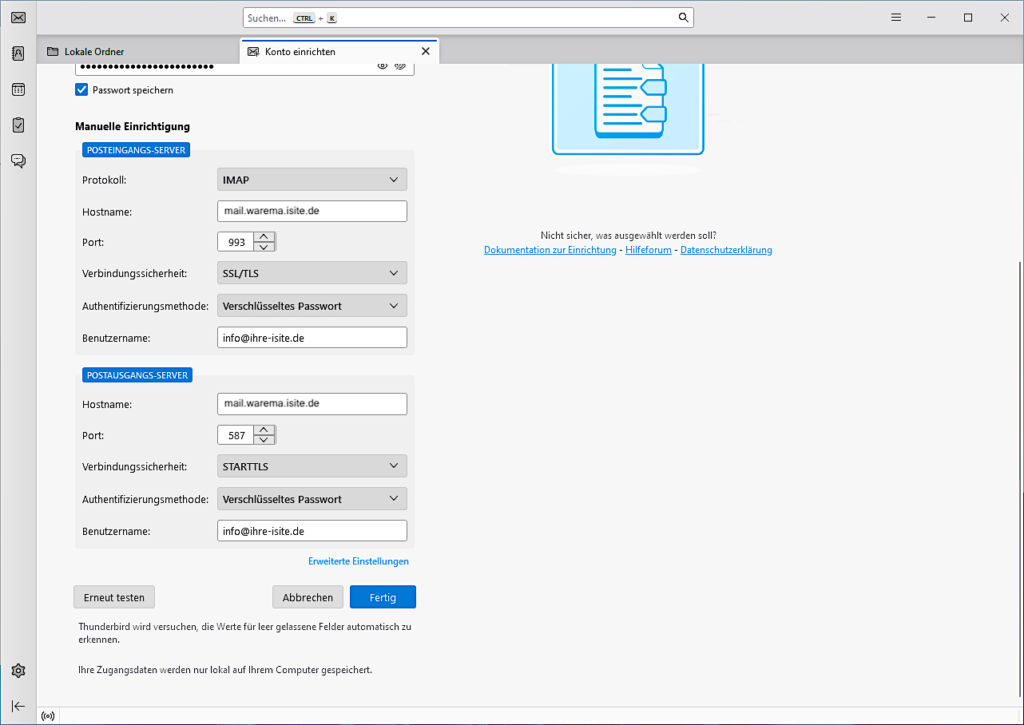
Task: Uncheck Passwort speichern checkbox
Action: pos(82,90)
